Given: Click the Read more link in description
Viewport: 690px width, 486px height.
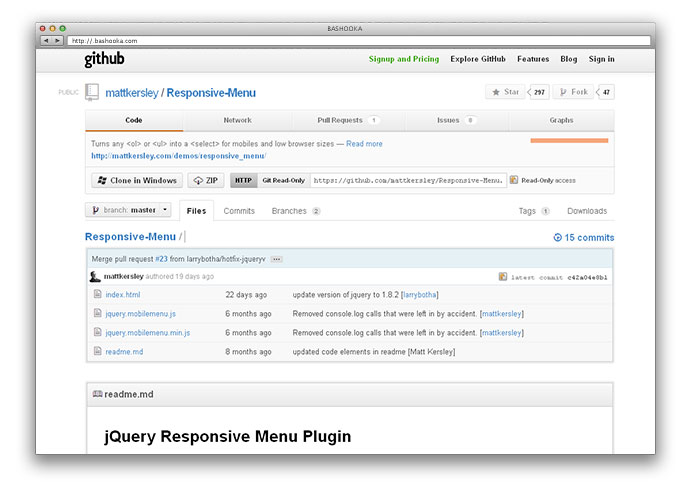Looking at the screenshot, I should [364, 144].
